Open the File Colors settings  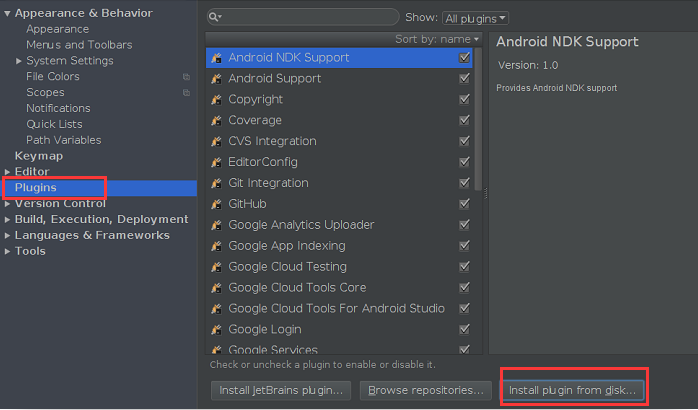pyautogui.click(x=53, y=77)
